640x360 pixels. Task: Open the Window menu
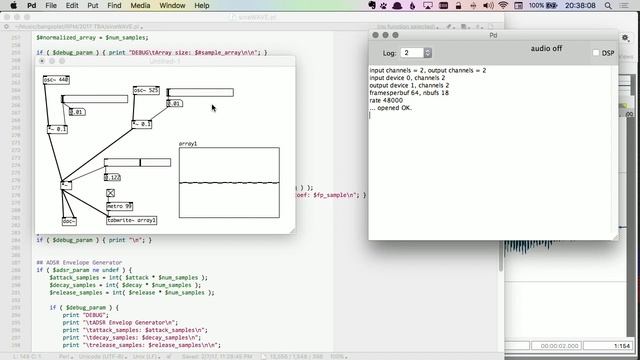pos(172,5)
